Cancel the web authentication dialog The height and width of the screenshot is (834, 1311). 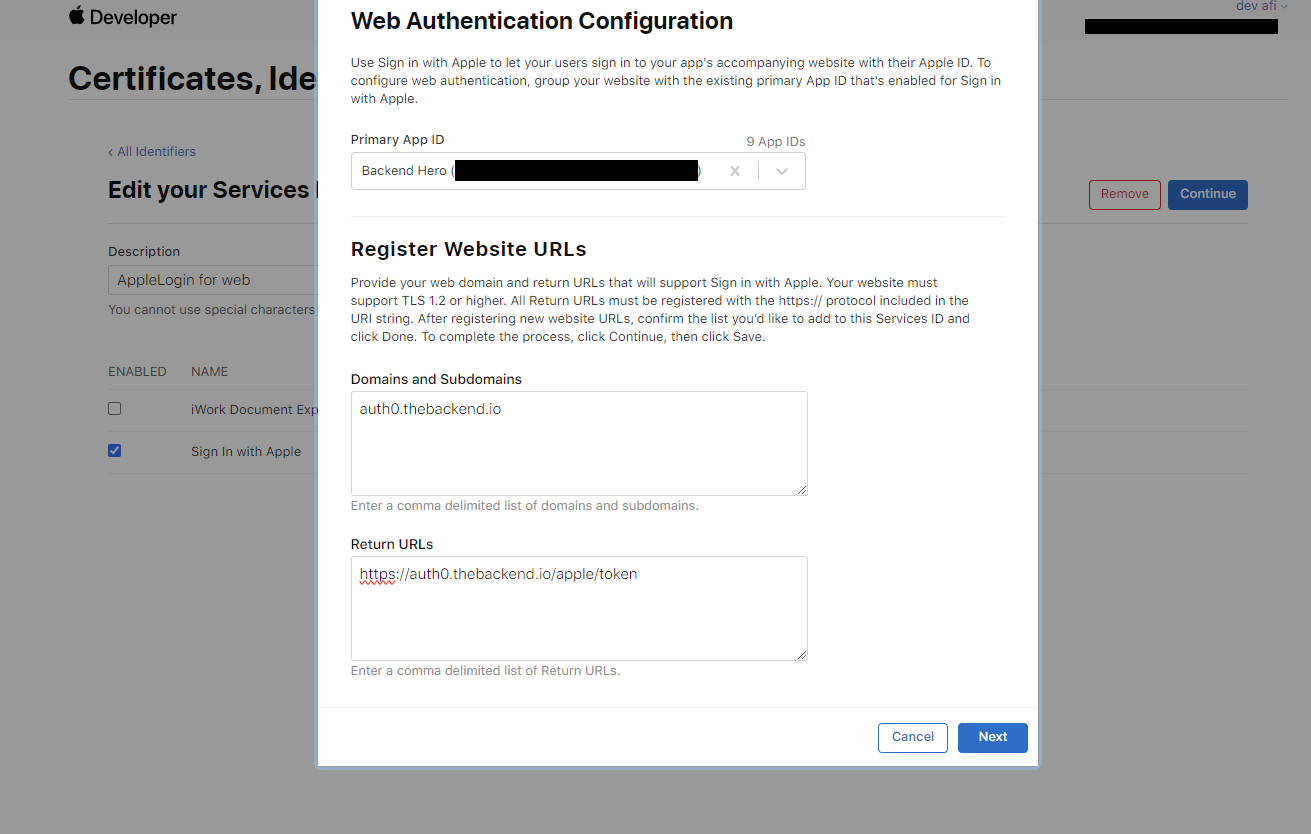click(913, 737)
